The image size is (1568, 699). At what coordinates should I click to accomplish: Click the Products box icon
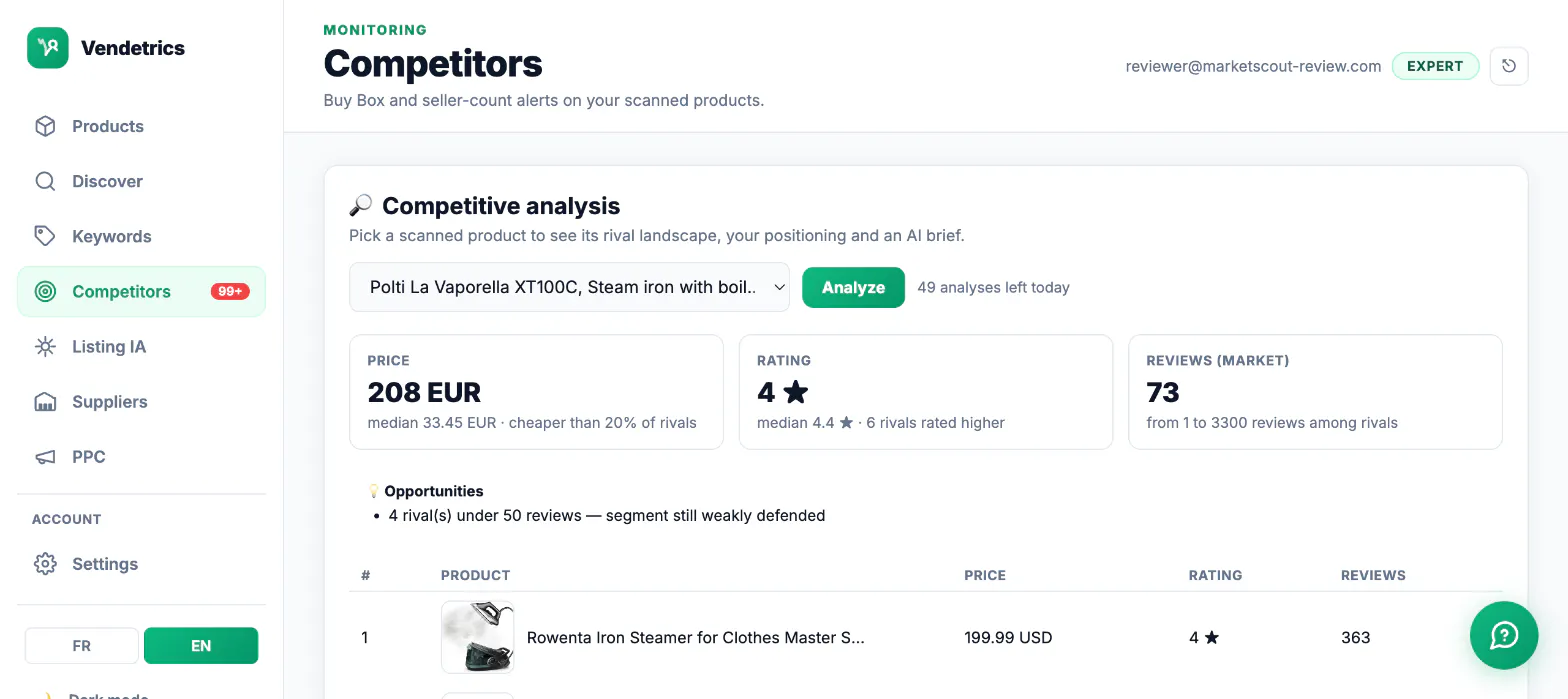[x=45, y=126]
